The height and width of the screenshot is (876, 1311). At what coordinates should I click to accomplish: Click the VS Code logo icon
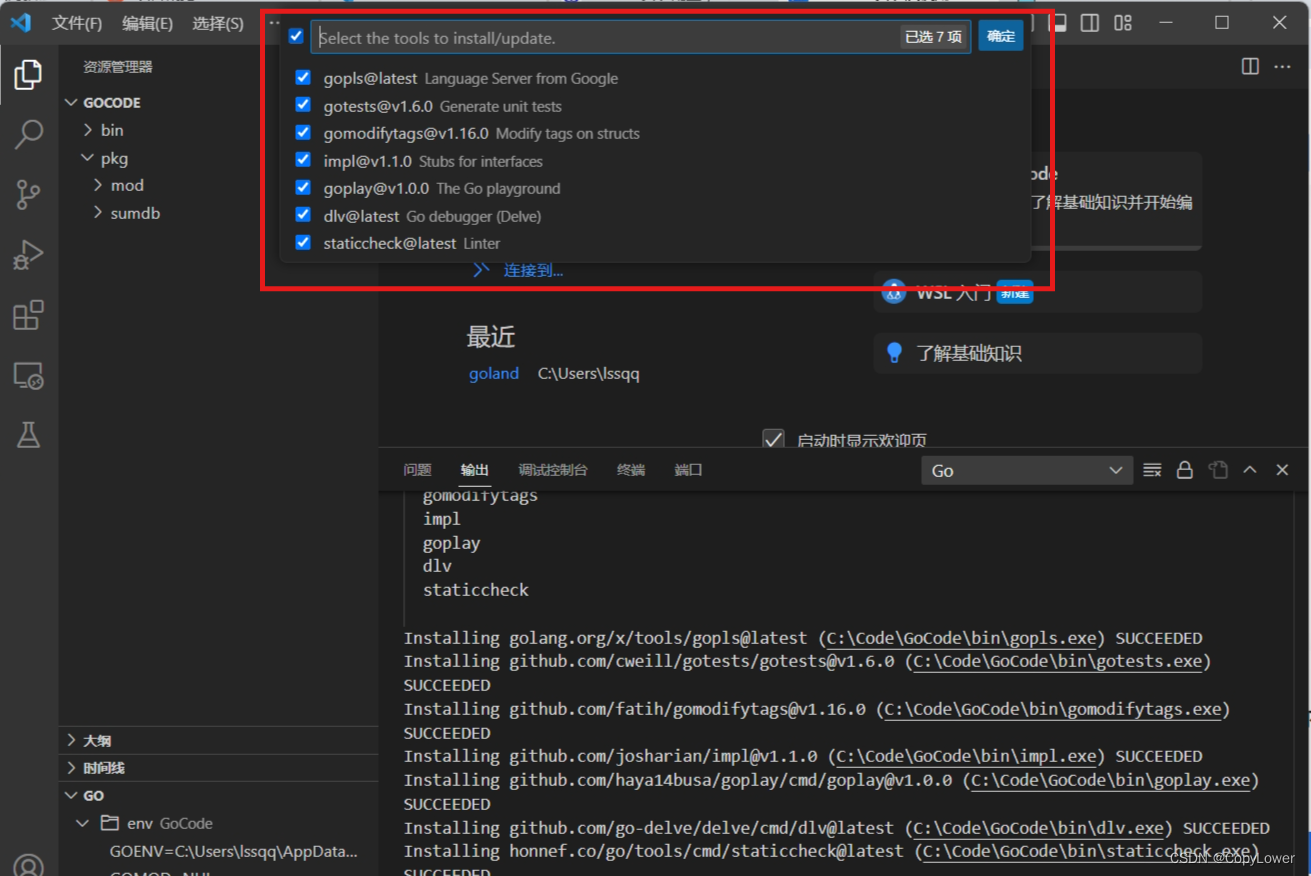point(21,22)
